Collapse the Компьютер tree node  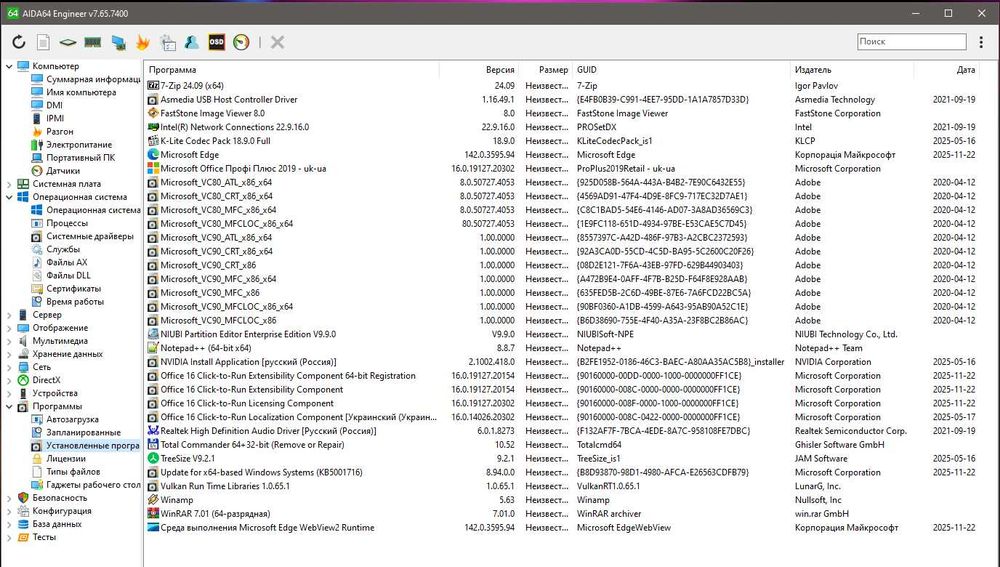(x=9, y=66)
